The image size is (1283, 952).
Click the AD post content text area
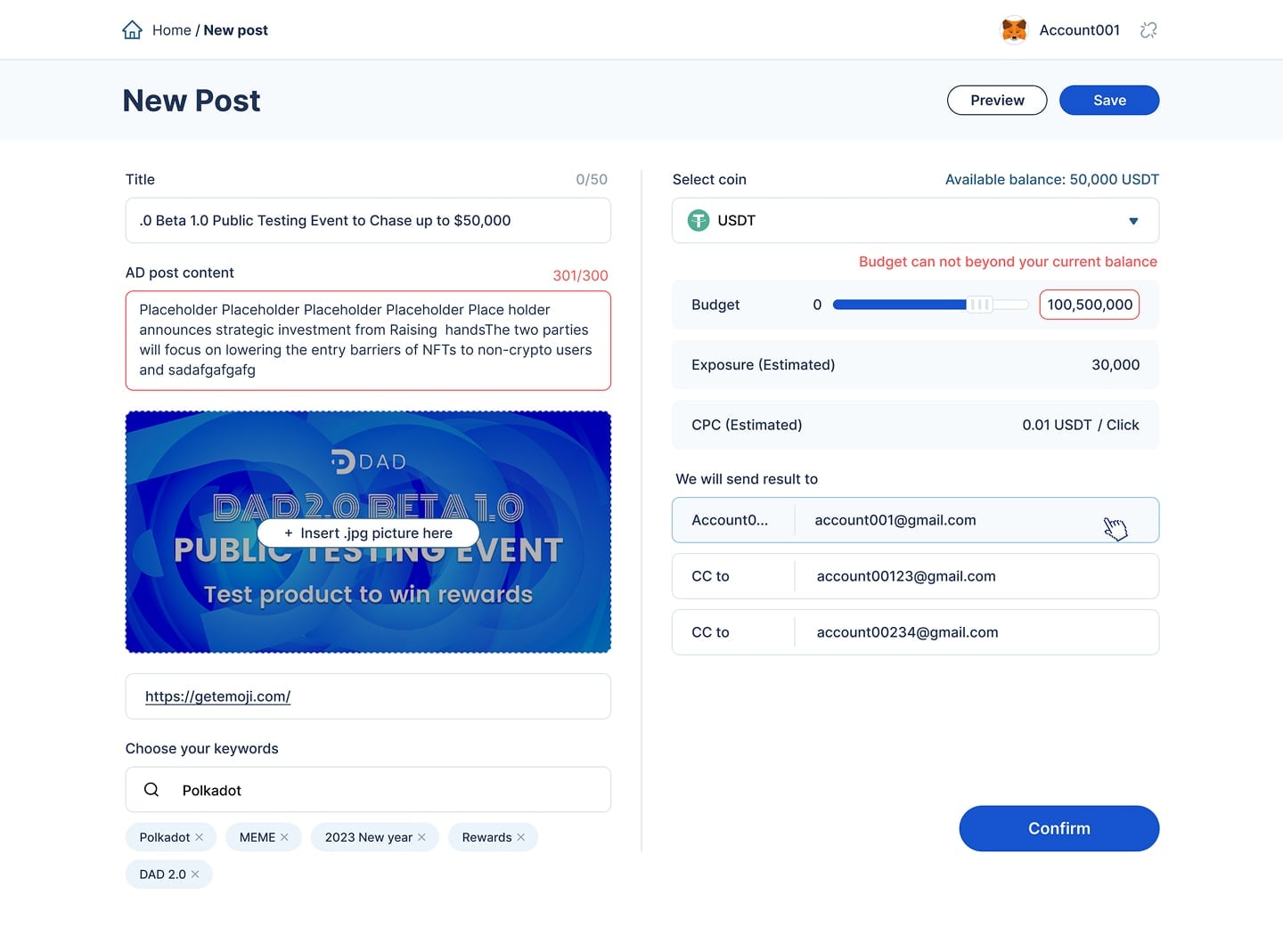click(368, 340)
